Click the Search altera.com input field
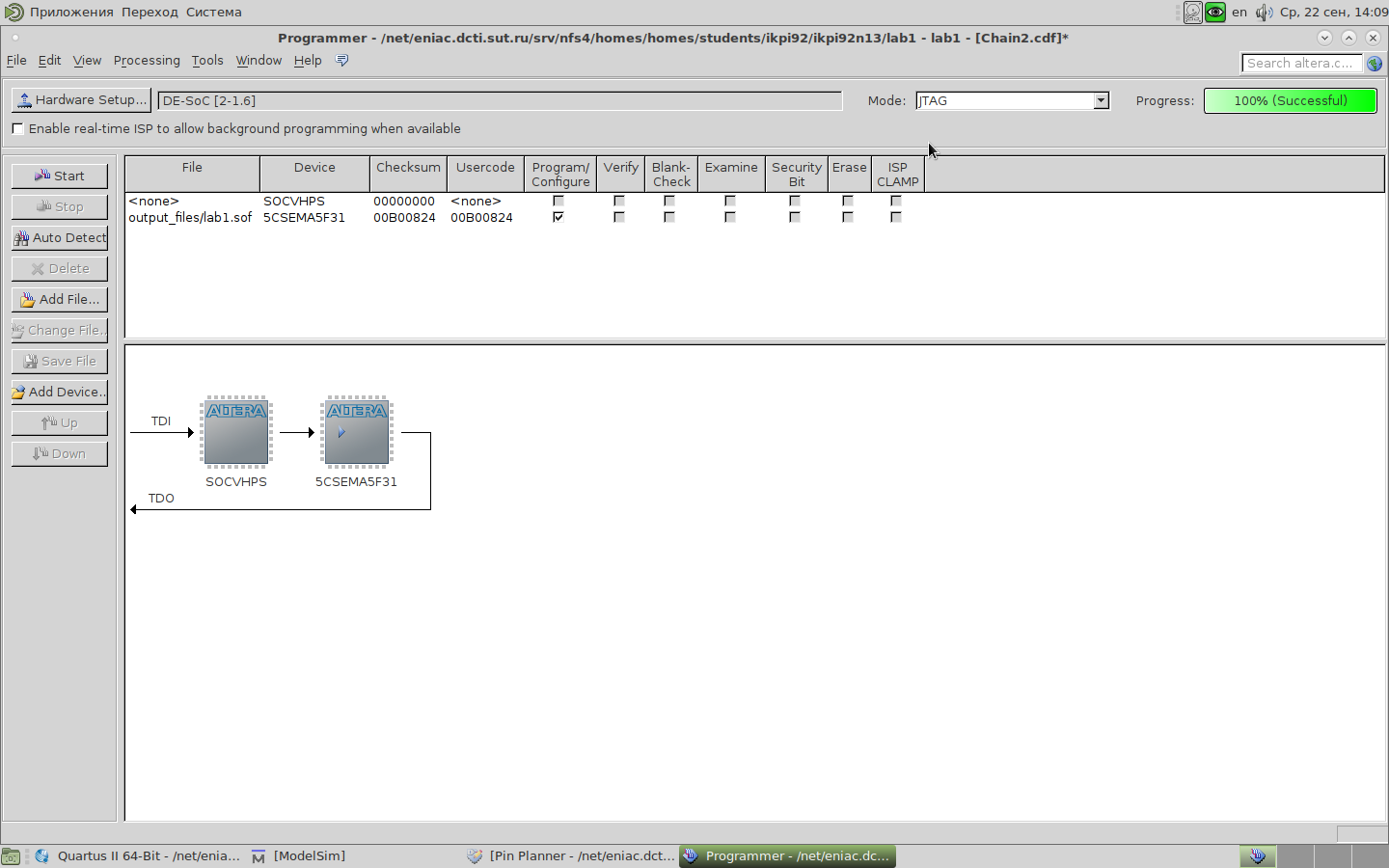 coord(1301,63)
